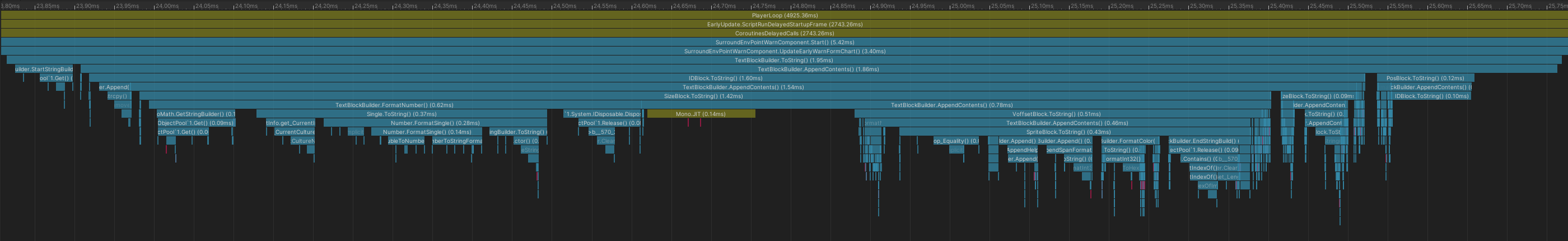Click the ctPool`1.Release() bar under IDisposable
Screen dimensions: 1568x241
[609, 123]
